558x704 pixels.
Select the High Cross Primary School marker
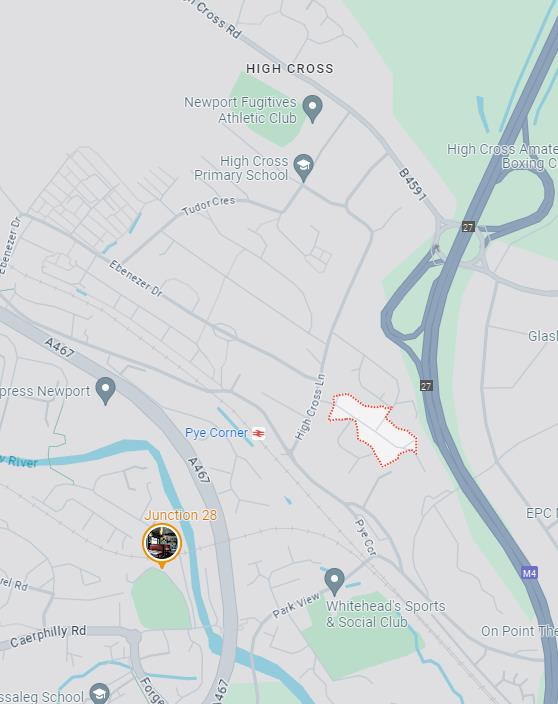coord(303,167)
